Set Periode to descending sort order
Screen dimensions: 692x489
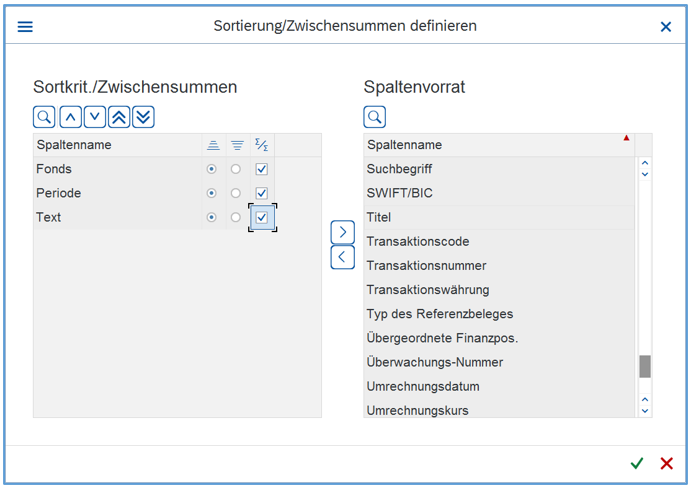point(236,193)
